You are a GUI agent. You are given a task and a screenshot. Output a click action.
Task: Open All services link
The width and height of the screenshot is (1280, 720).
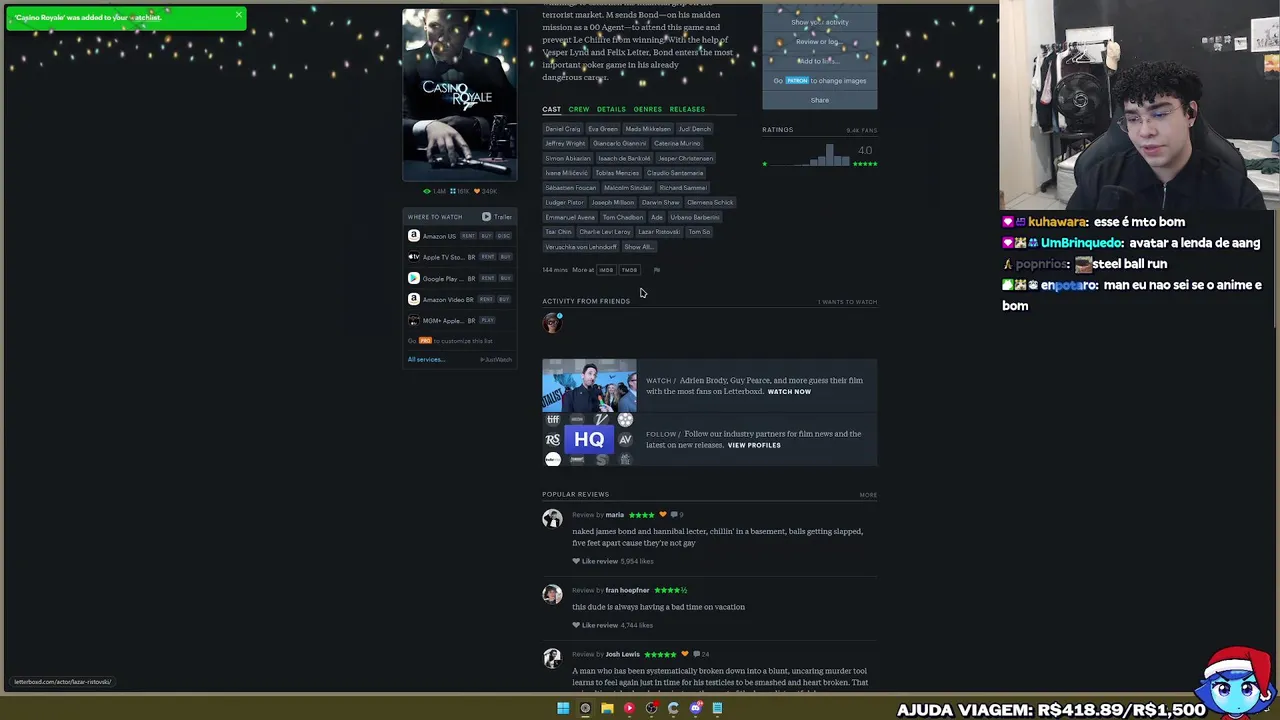[426, 359]
